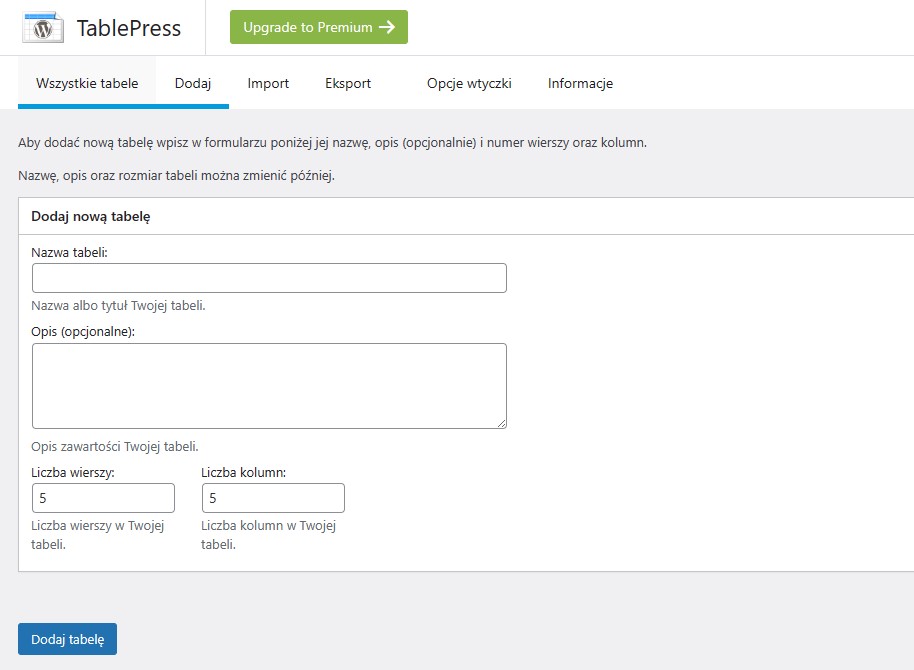Image resolution: width=914 pixels, height=670 pixels.
Task: Click the "Opis (opcjonalne):" field label
Action: coord(83,332)
